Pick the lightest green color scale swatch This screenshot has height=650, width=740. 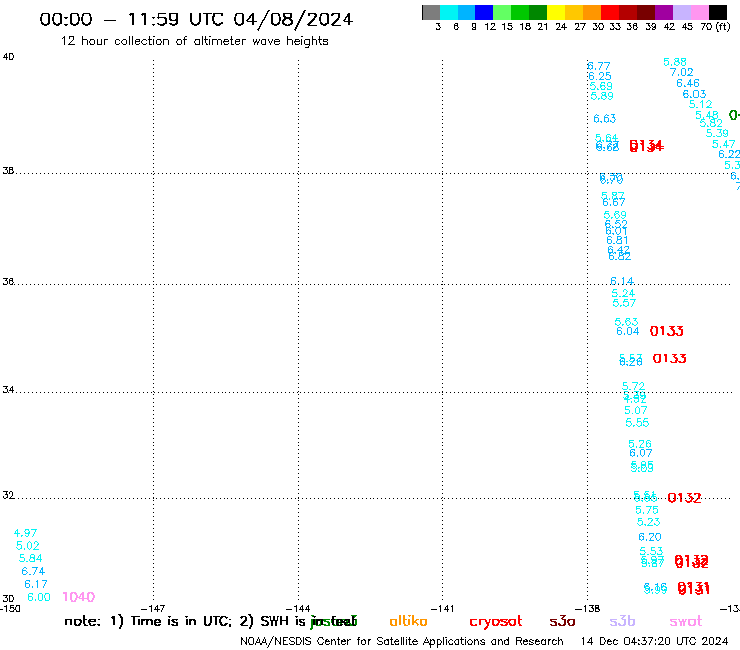[502, 12]
